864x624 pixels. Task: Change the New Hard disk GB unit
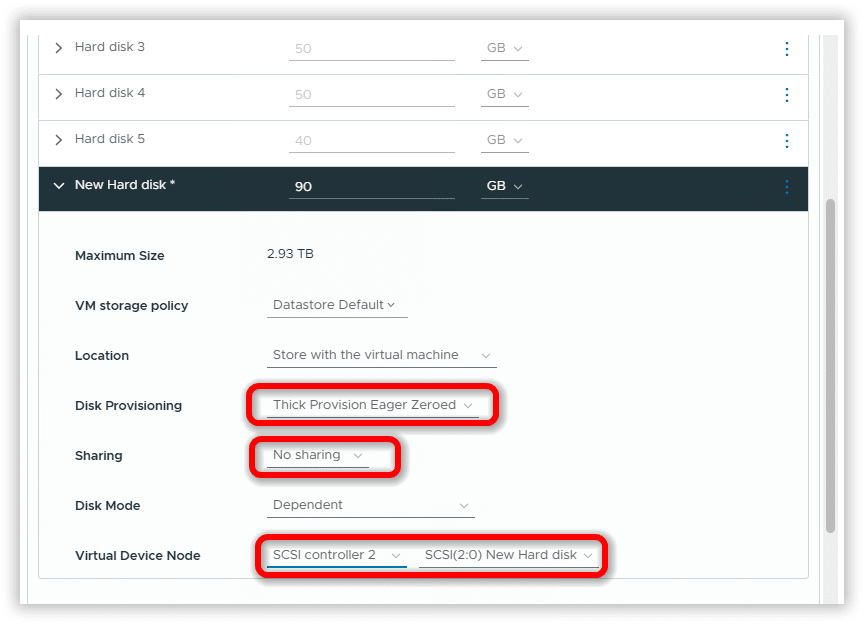pos(504,187)
